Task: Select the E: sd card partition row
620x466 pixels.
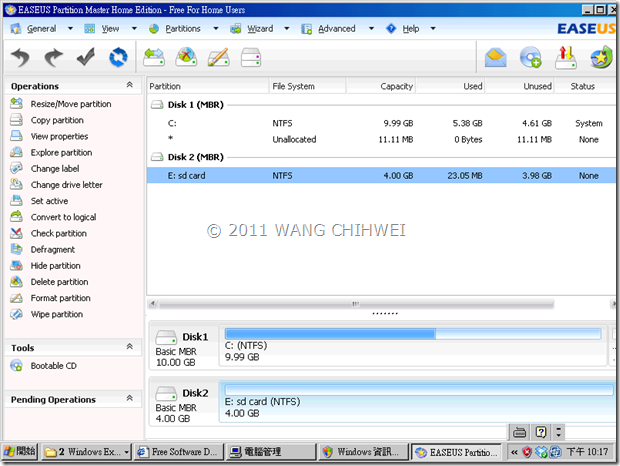Action: tap(381, 175)
